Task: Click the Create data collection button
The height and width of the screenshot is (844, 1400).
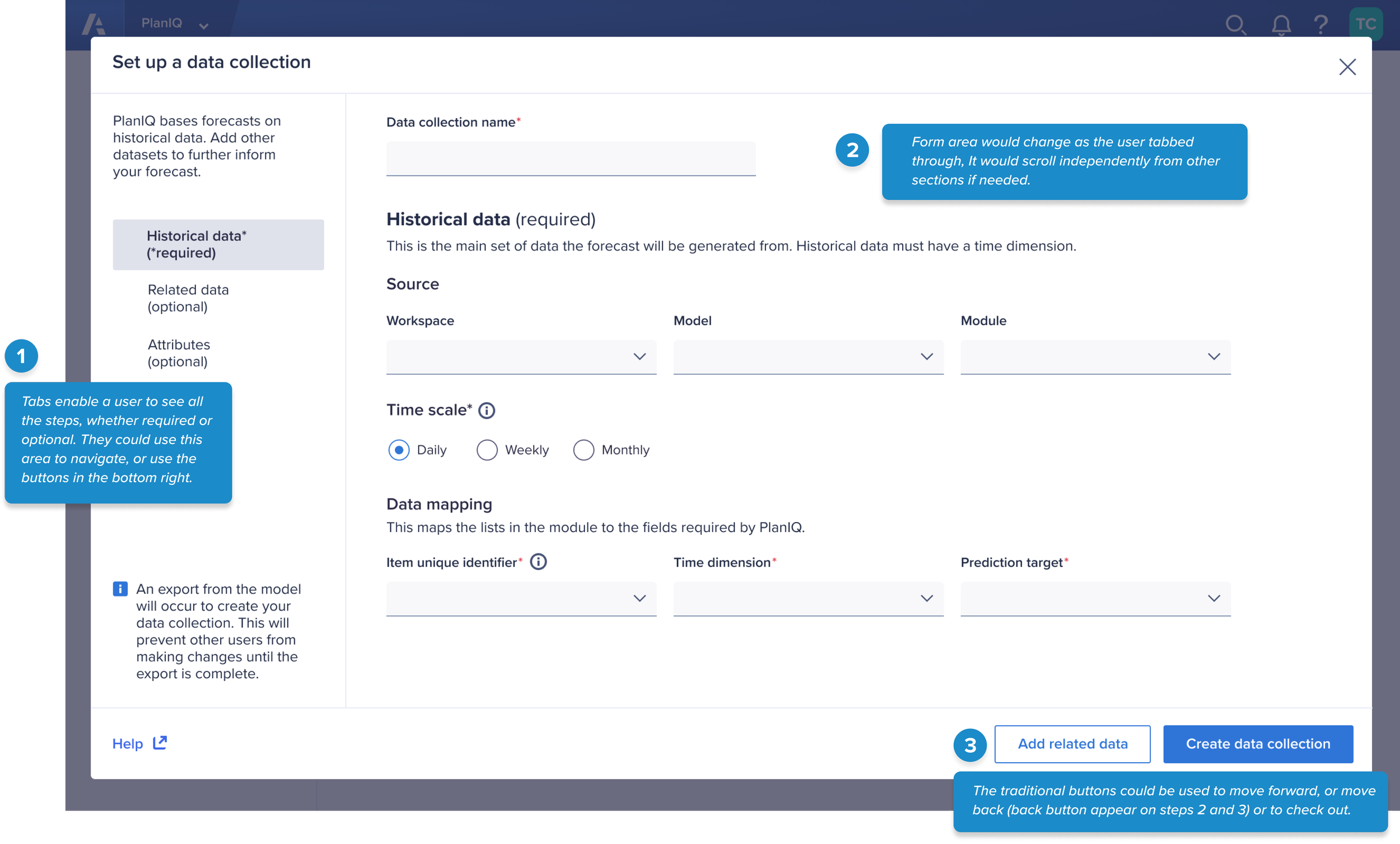Action: pos(1257,744)
